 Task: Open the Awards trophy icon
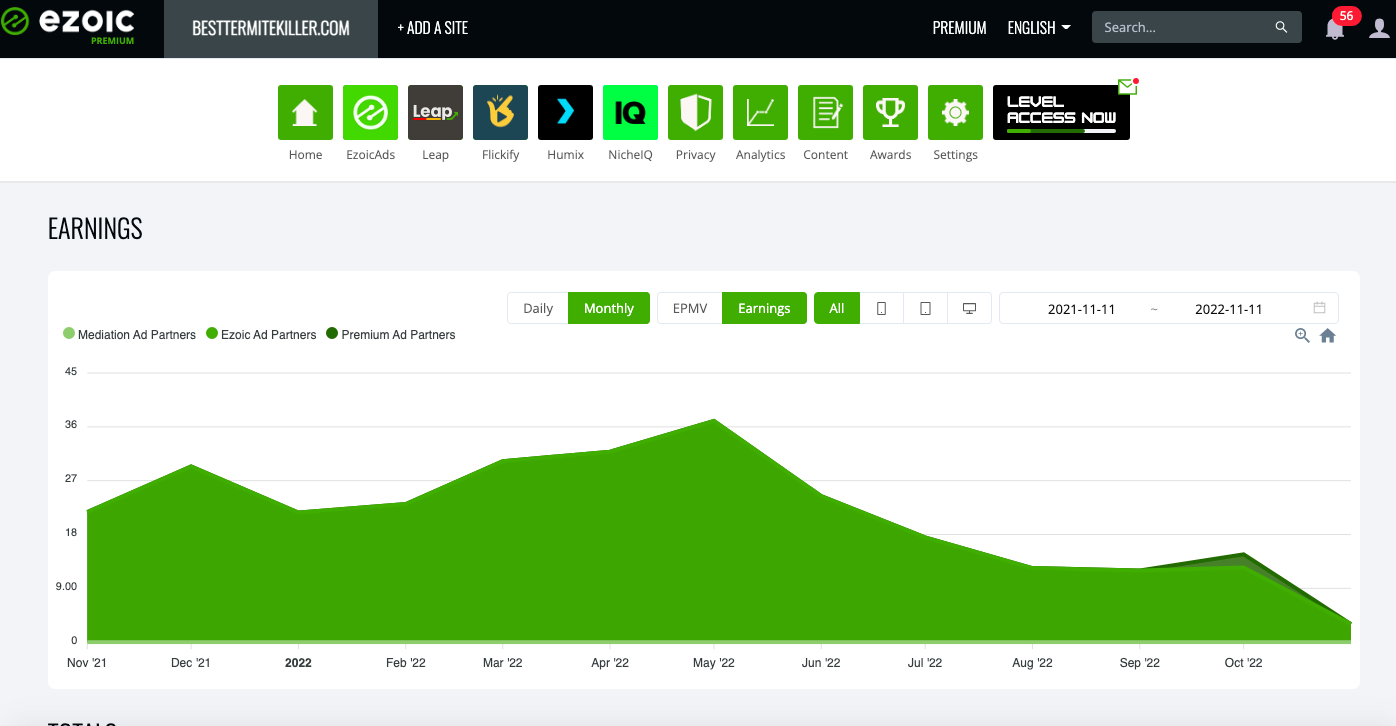890,112
